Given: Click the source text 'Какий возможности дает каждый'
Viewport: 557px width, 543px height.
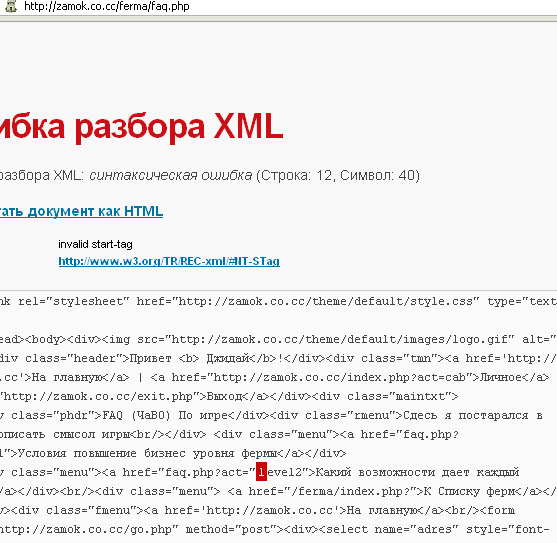Looking at the screenshot, I should coord(417,472).
